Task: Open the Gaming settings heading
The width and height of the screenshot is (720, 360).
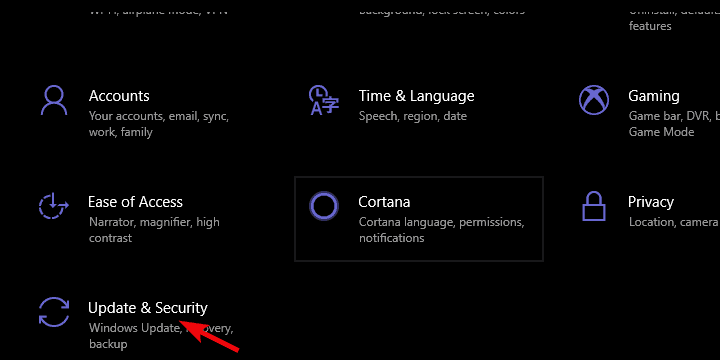Action: pyautogui.click(x=653, y=96)
